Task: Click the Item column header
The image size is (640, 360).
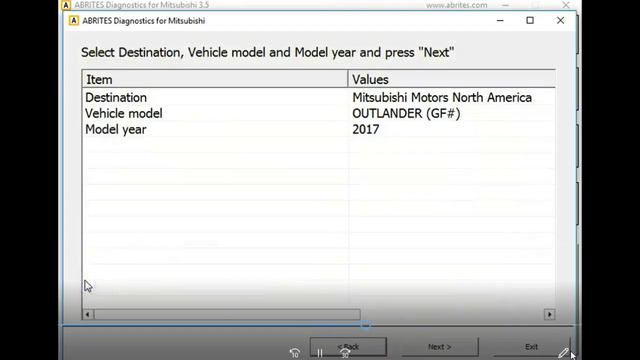Action: coord(215,79)
